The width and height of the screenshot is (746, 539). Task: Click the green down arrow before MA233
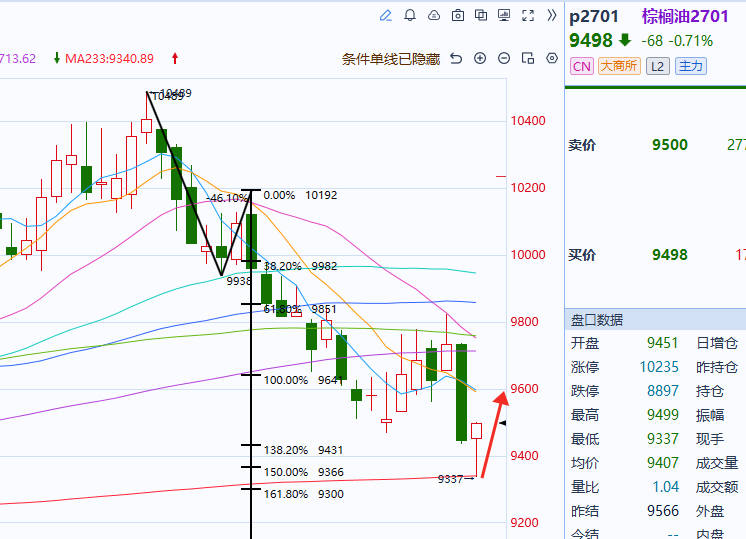[x=57, y=59]
